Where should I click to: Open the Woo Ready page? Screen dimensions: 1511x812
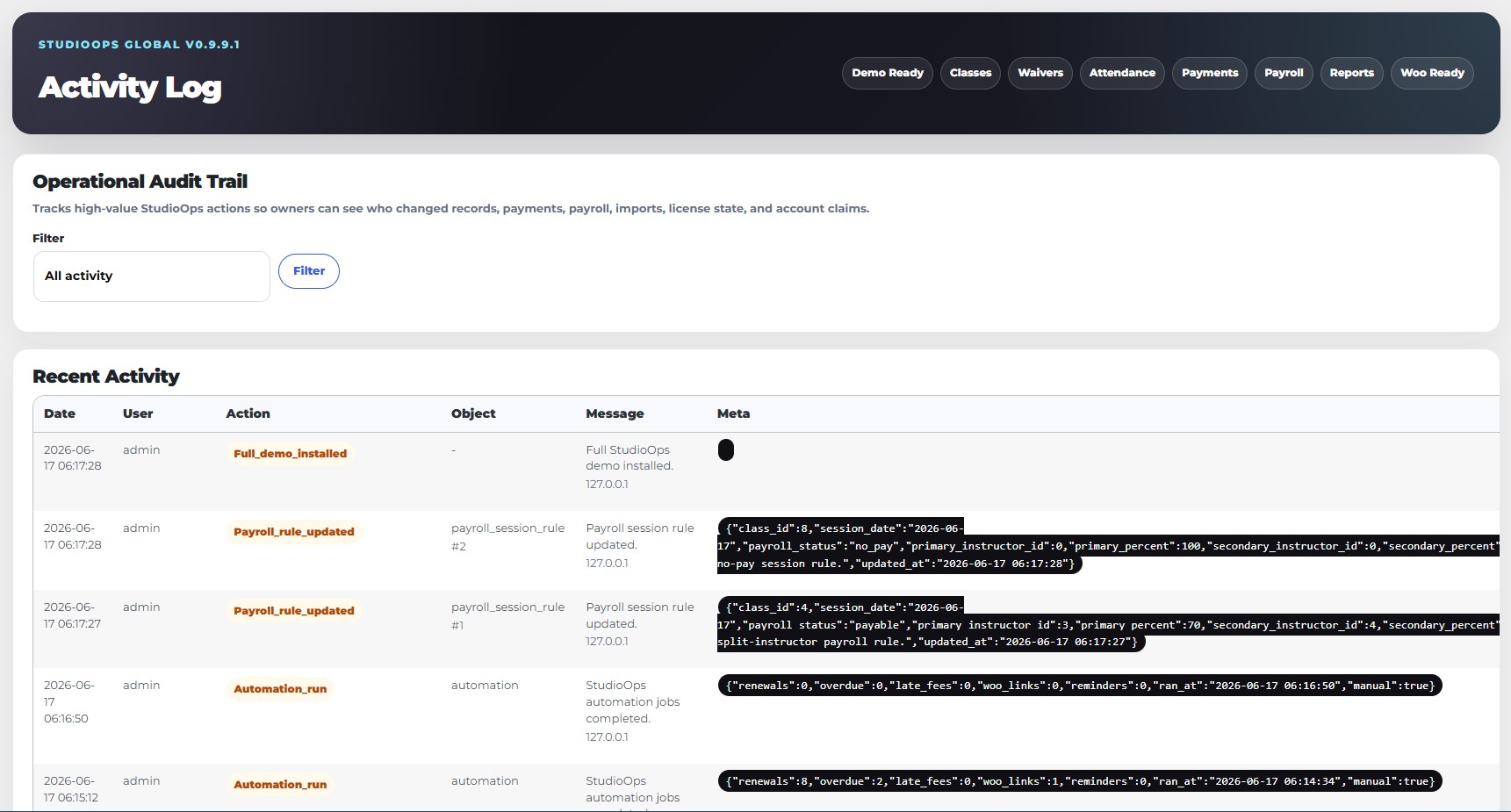[x=1432, y=73]
